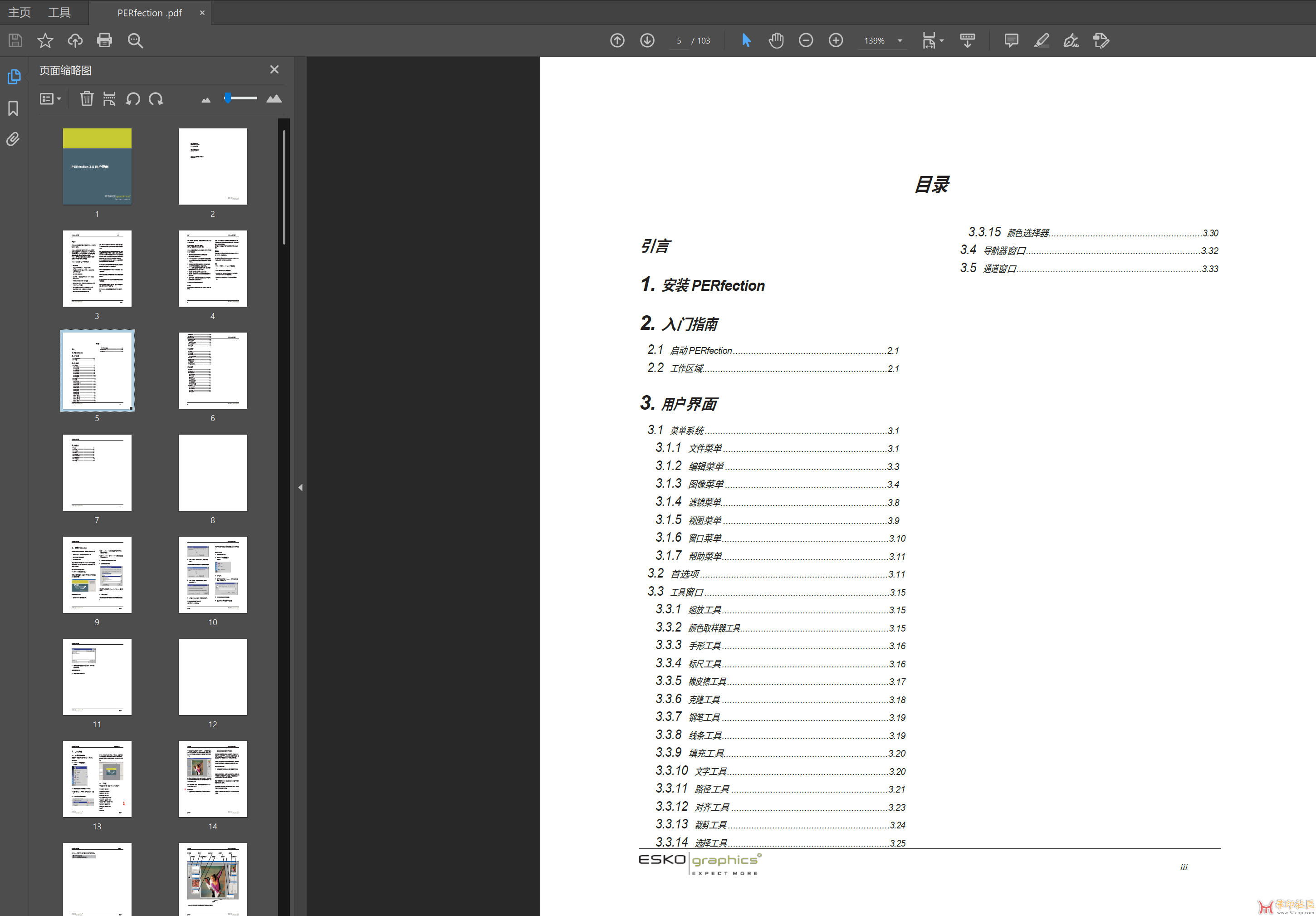Click the 1. 安装 PERfection heading
Screen dimensions: 1316x916
pos(703,285)
